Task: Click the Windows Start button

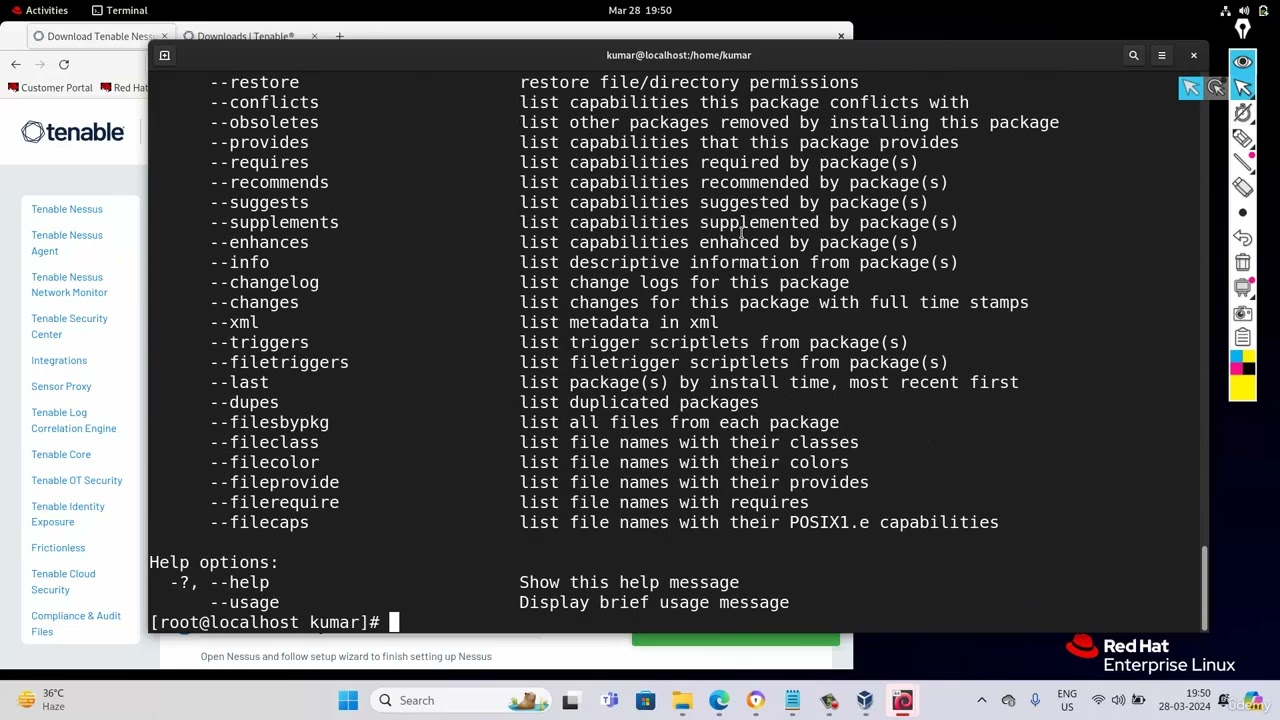Action: 348,700
